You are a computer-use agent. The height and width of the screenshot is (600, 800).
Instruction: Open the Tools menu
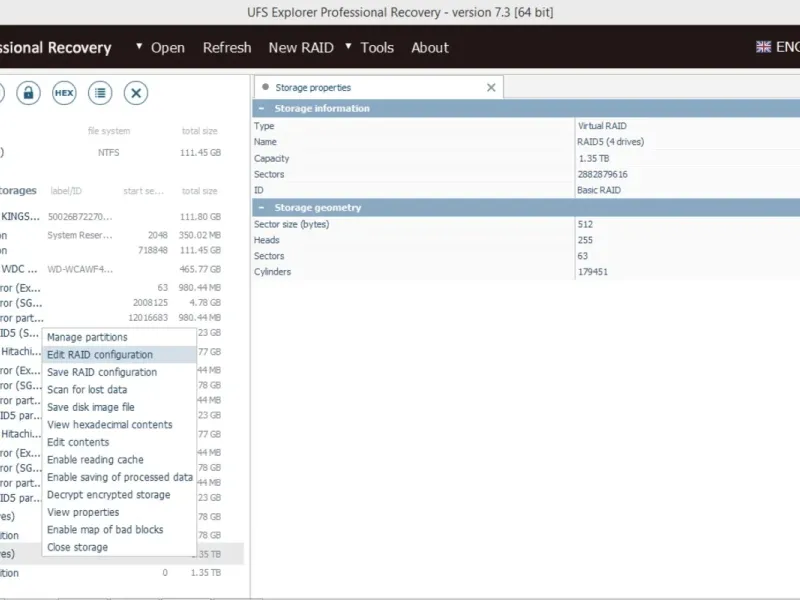point(377,47)
